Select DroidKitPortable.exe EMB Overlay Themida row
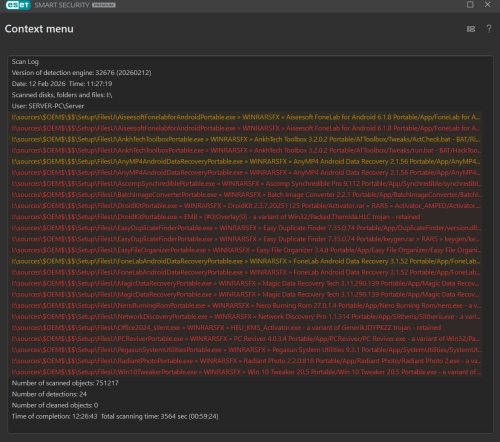Viewport: 500px width, 442px height. tap(246, 217)
